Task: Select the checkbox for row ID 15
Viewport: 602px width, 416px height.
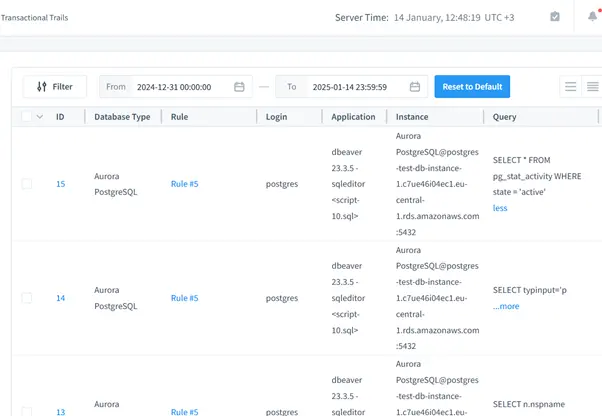Action: coord(27,184)
